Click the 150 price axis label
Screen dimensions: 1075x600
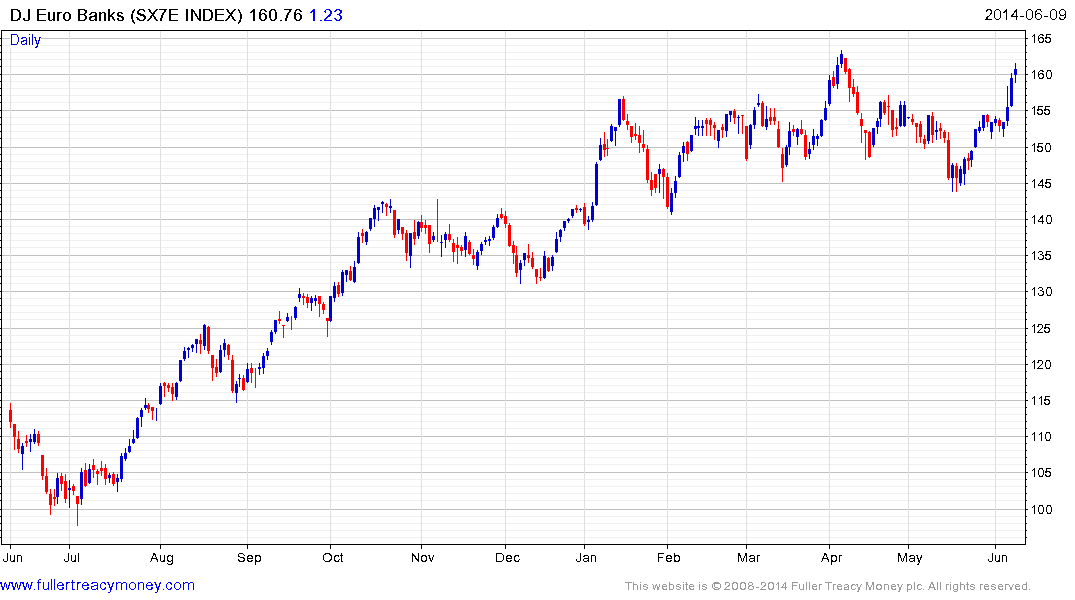pyautogui.click(x=1041, y=147)
